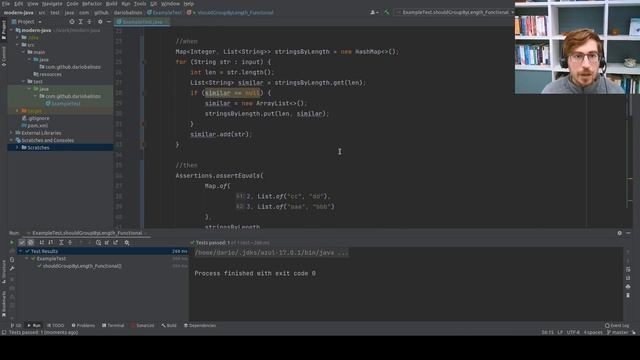Click the clear all trash icon in console
The width and height of the screenshot is (640, 360).
(x=628, y=295)
